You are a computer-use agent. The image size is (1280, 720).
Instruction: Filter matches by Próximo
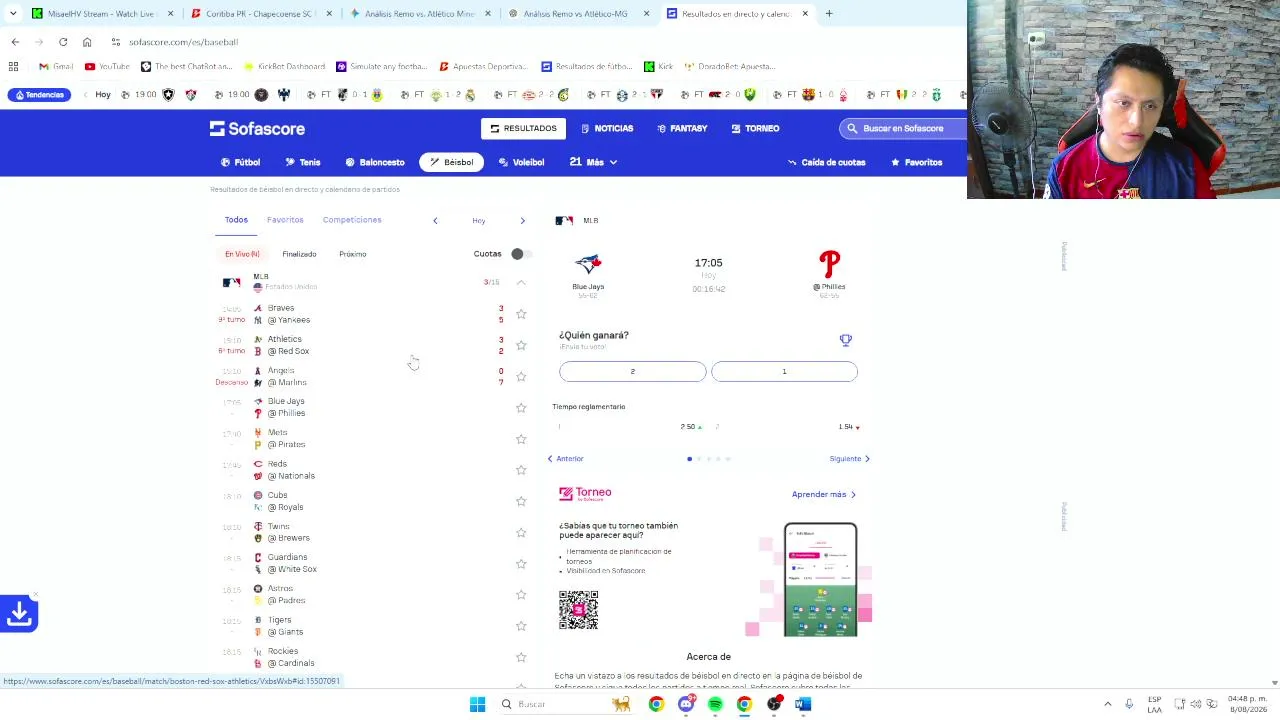pyautogui.click(x=353, y=254)
